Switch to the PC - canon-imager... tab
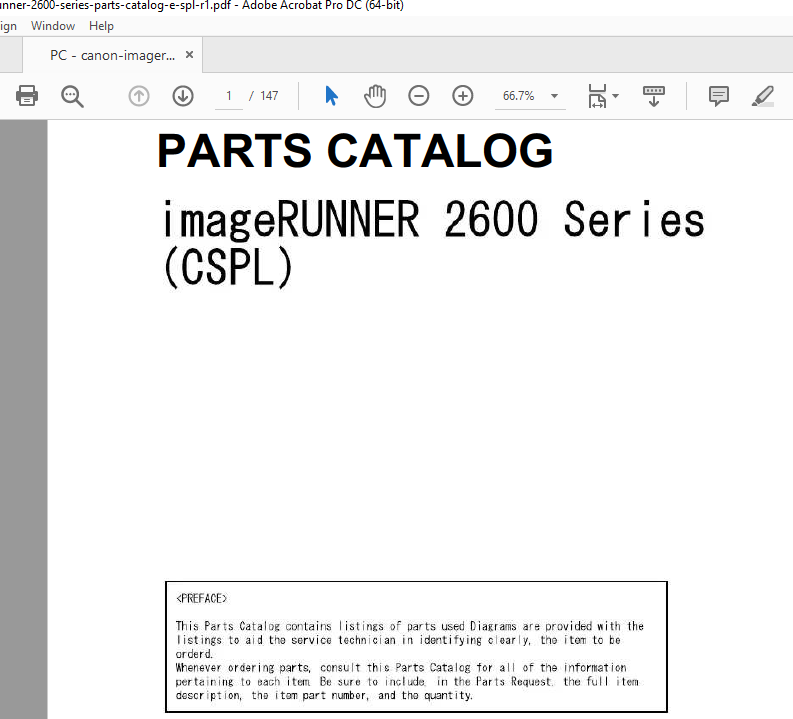Image resolution: width=793 pixels, height=719 pixels. point(112,55)
